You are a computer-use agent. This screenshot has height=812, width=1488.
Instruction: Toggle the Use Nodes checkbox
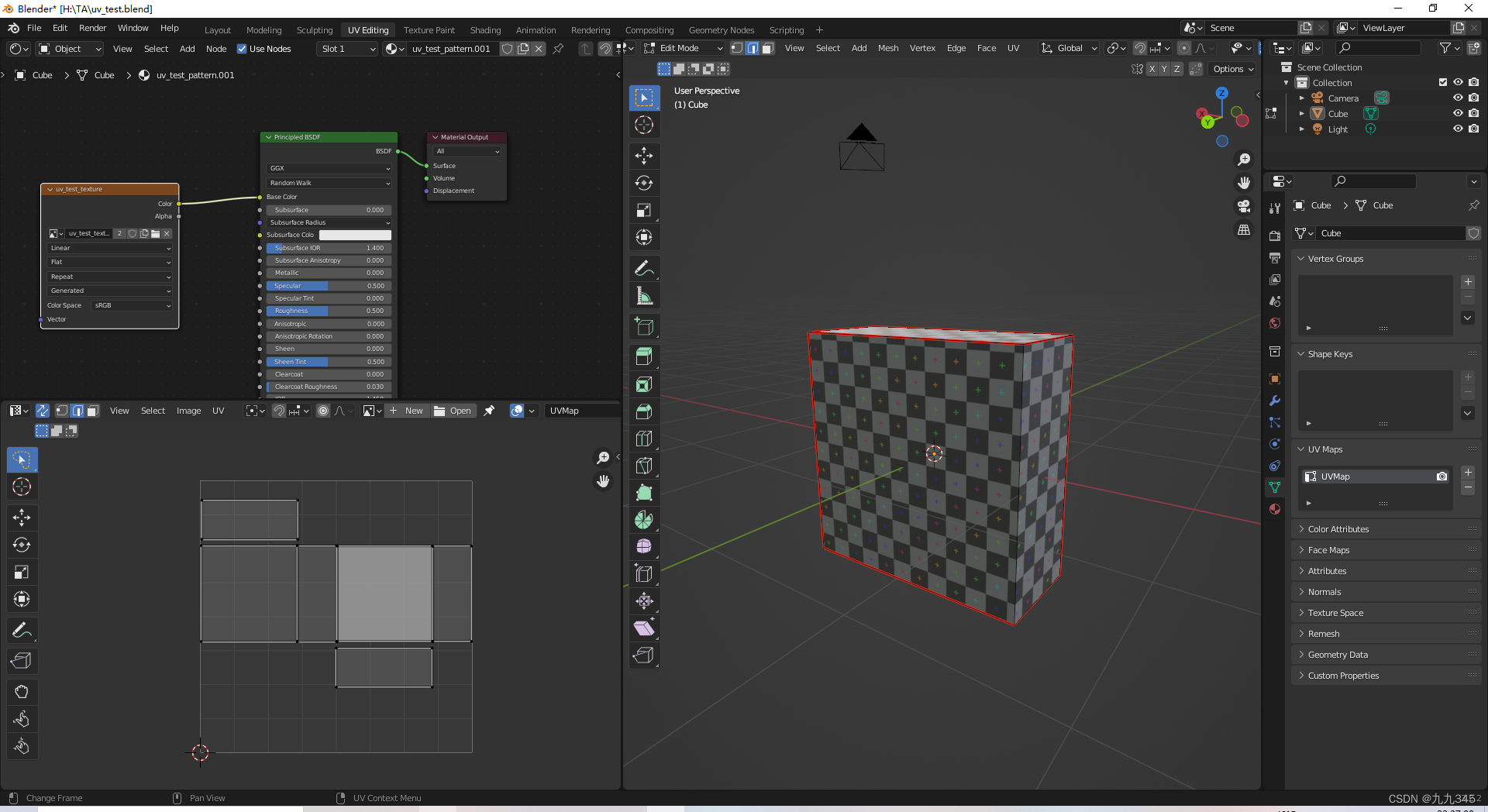click(x=242, y=49)
